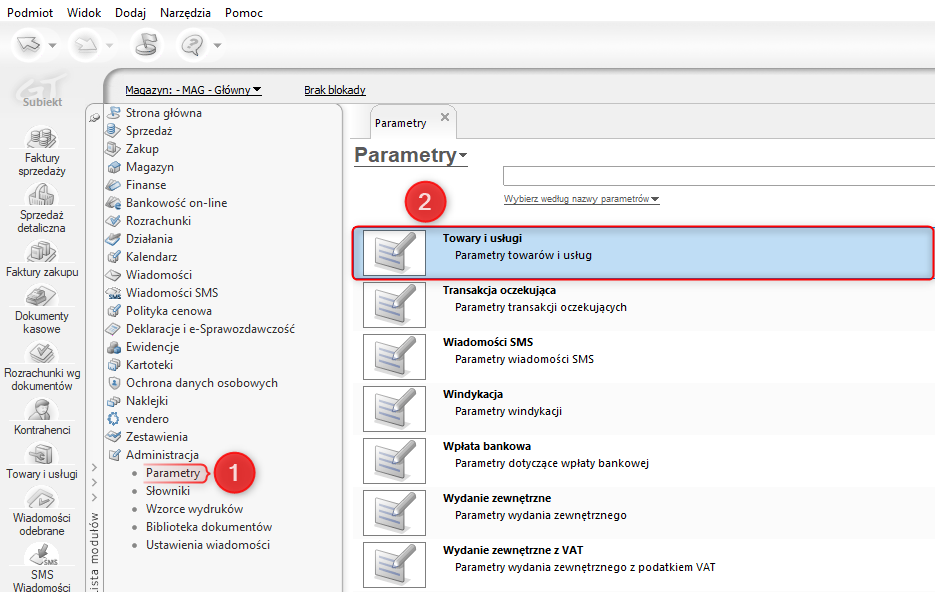The image size is (935, 592).
Task: Open the Narzędzia menu
Action: point(185,13)
